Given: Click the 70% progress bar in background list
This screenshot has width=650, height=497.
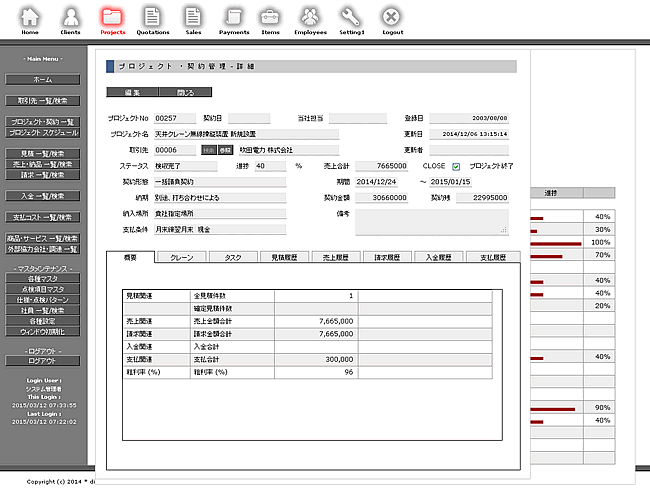Looking at the screenshot, I should [x=546, y=257].
